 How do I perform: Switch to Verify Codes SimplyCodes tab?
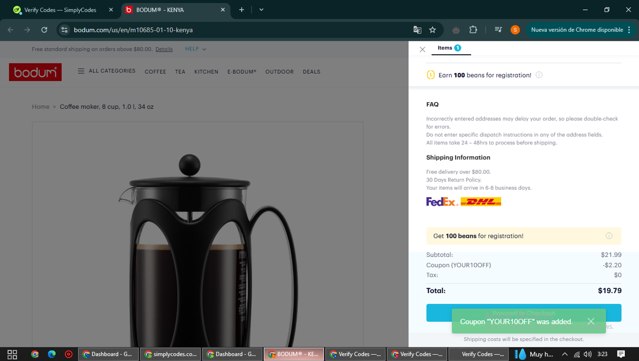point(60,10)
